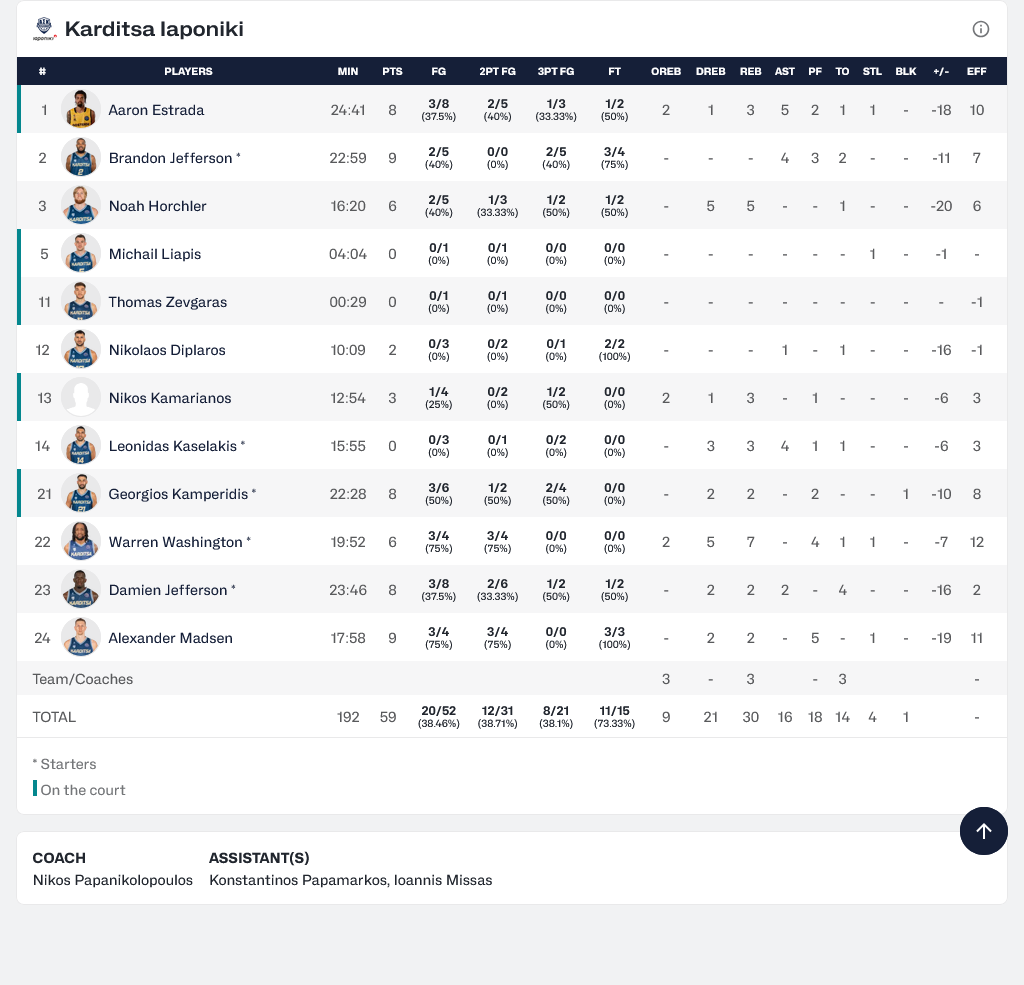Click coach name Nikos Papanikolopoulos
The image size is (1024, 985).
(x=112, y=880)
